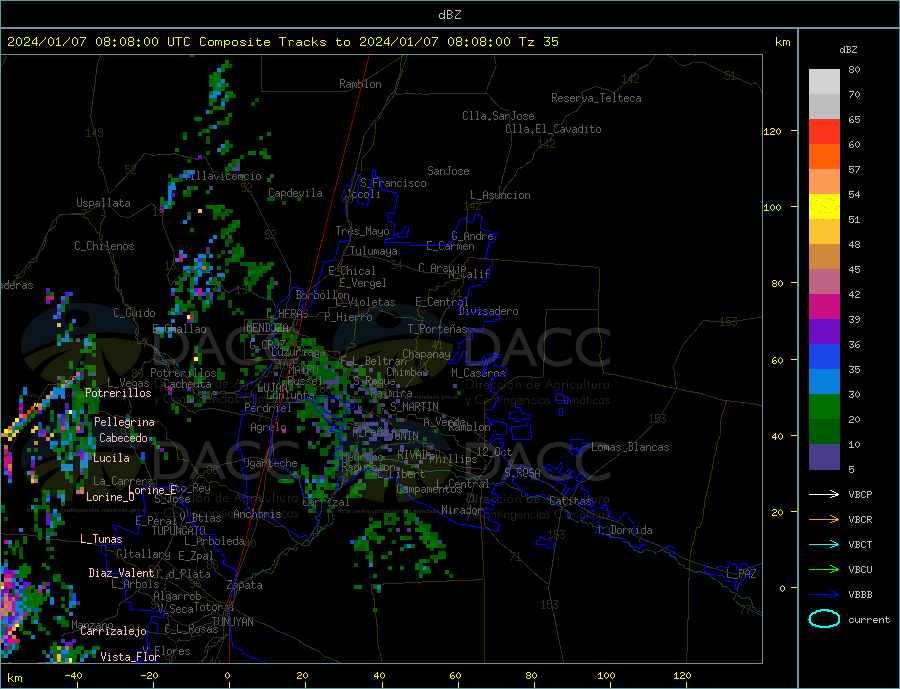Screen dimensions: 900x689
Task: Select the dark violet swatch between 10 and 5
Action: [824, 457]
